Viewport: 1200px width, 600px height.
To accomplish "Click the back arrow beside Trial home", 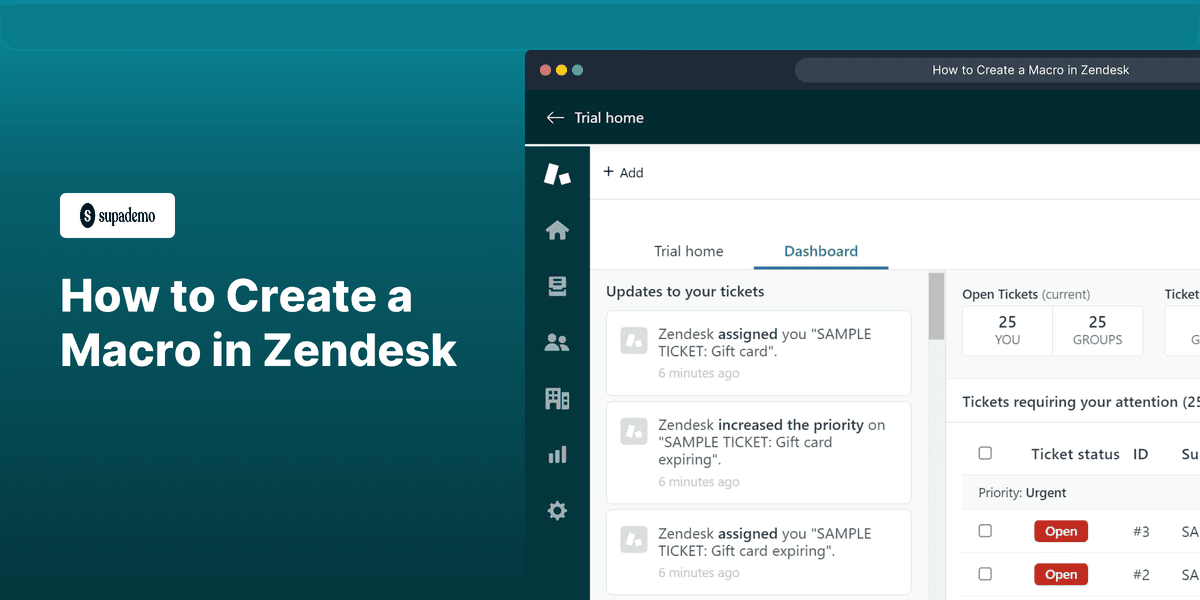I will [555, 117].
